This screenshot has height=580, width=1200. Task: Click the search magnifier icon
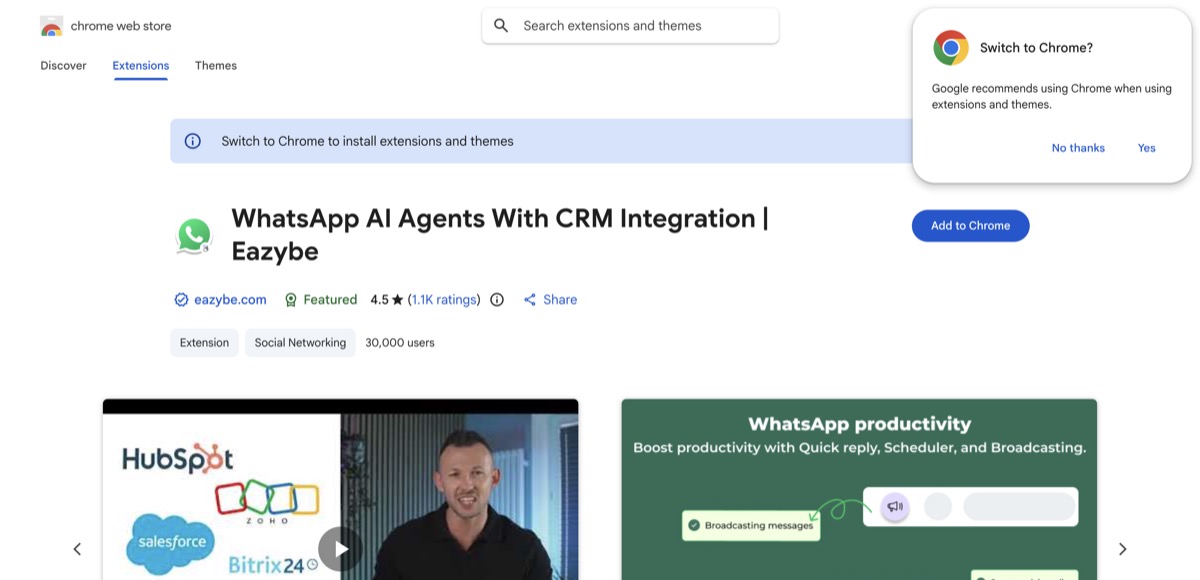pos(502,26)
